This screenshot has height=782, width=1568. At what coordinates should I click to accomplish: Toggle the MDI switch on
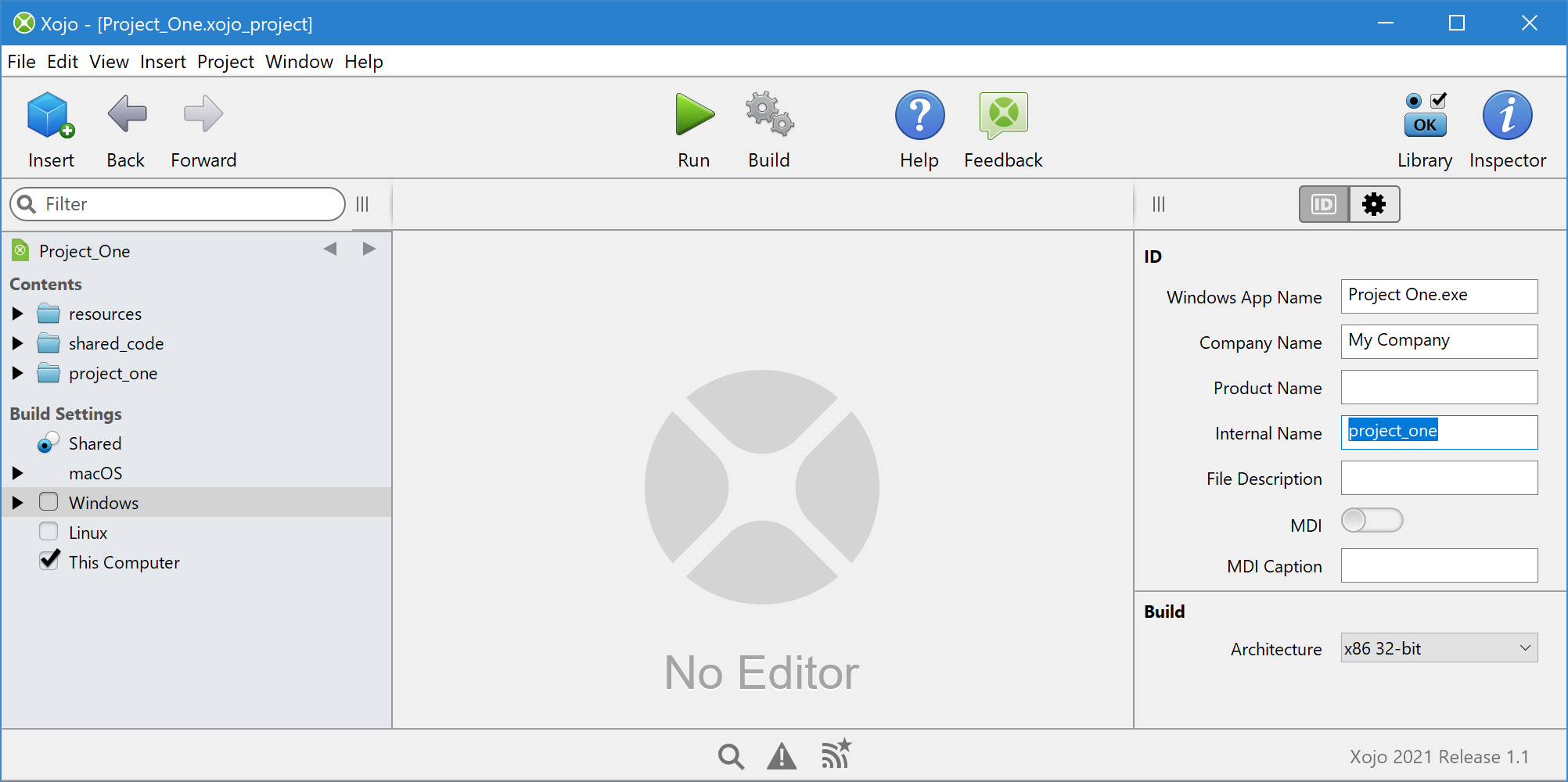tap(1372, 520)
